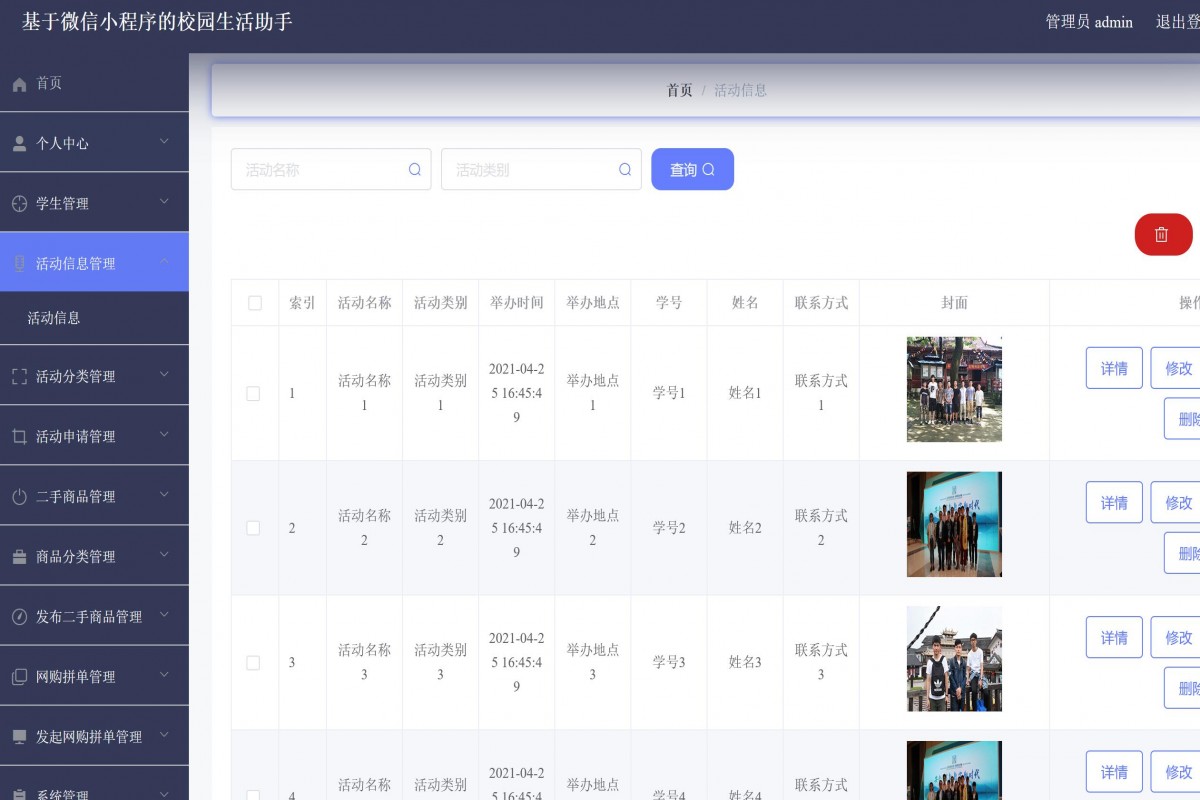Expand the 活动分类管理 chevron
This screenshot has height=800, width=1200.
[x=164, y=375]
